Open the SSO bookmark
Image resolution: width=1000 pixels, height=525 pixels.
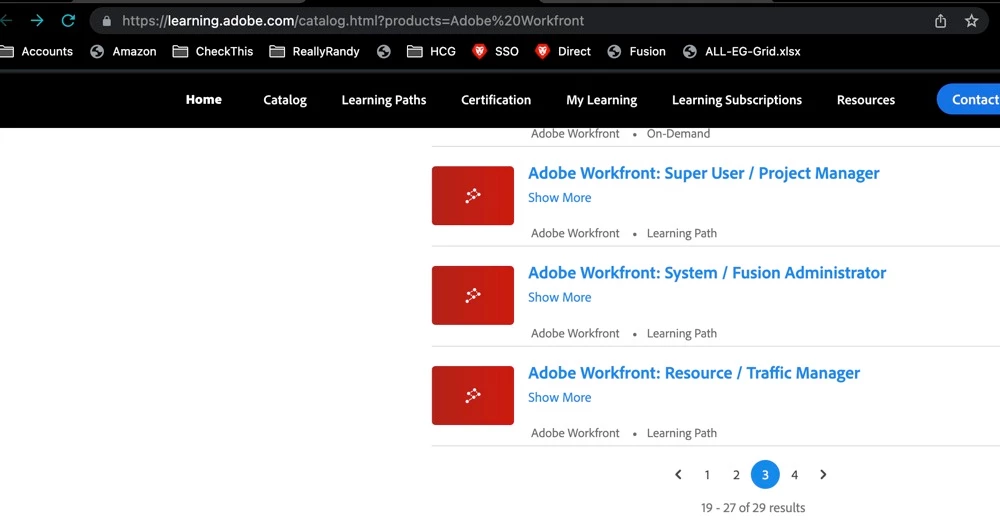point(496,52)
